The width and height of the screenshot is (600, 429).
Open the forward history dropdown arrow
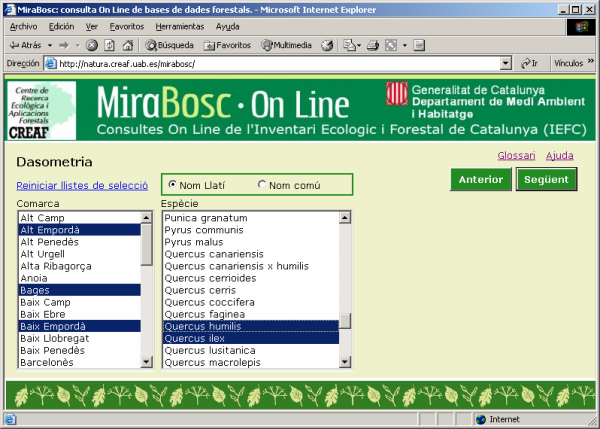tap(78, 45)
